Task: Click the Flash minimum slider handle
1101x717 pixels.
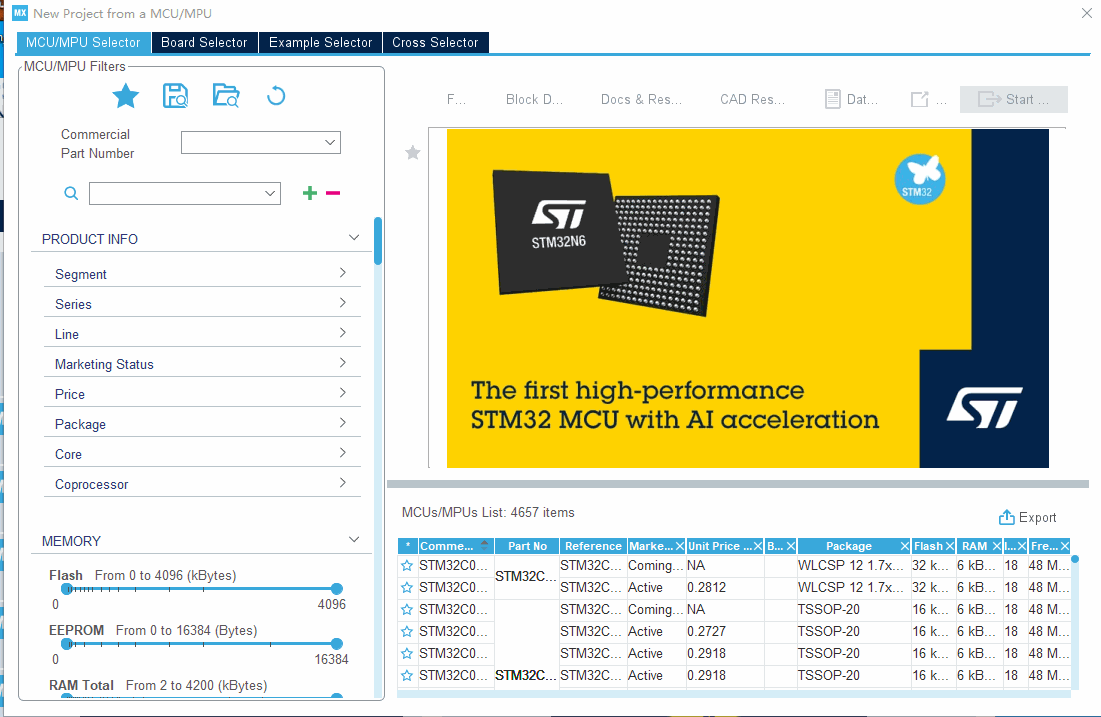Action: coord(67,588)
